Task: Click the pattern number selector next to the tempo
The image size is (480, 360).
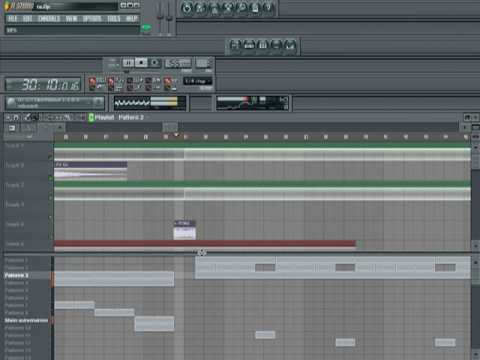Action: 203,63
